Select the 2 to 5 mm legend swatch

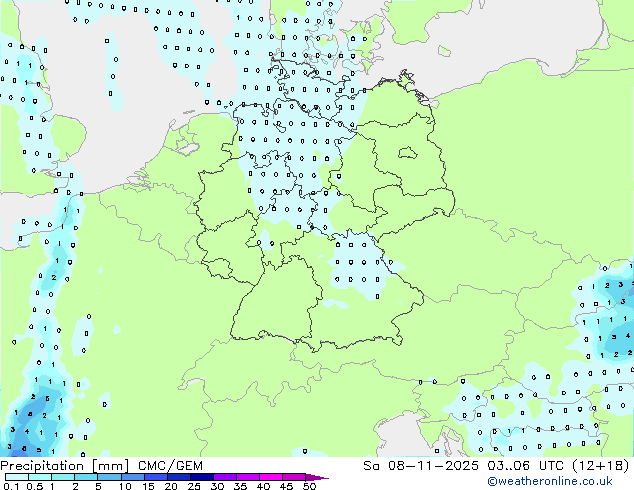86,477
